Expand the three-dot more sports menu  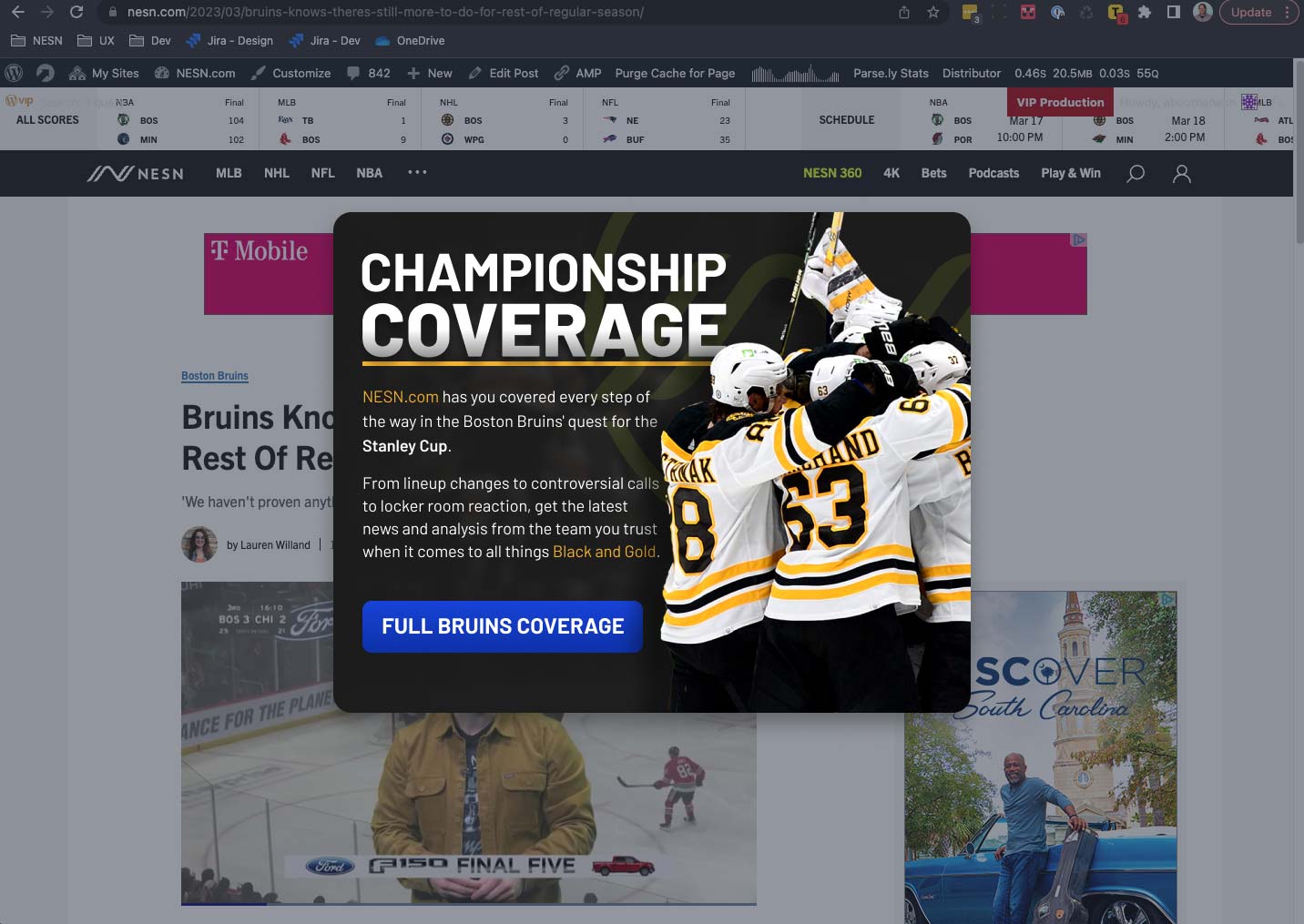tap(417, 172)
